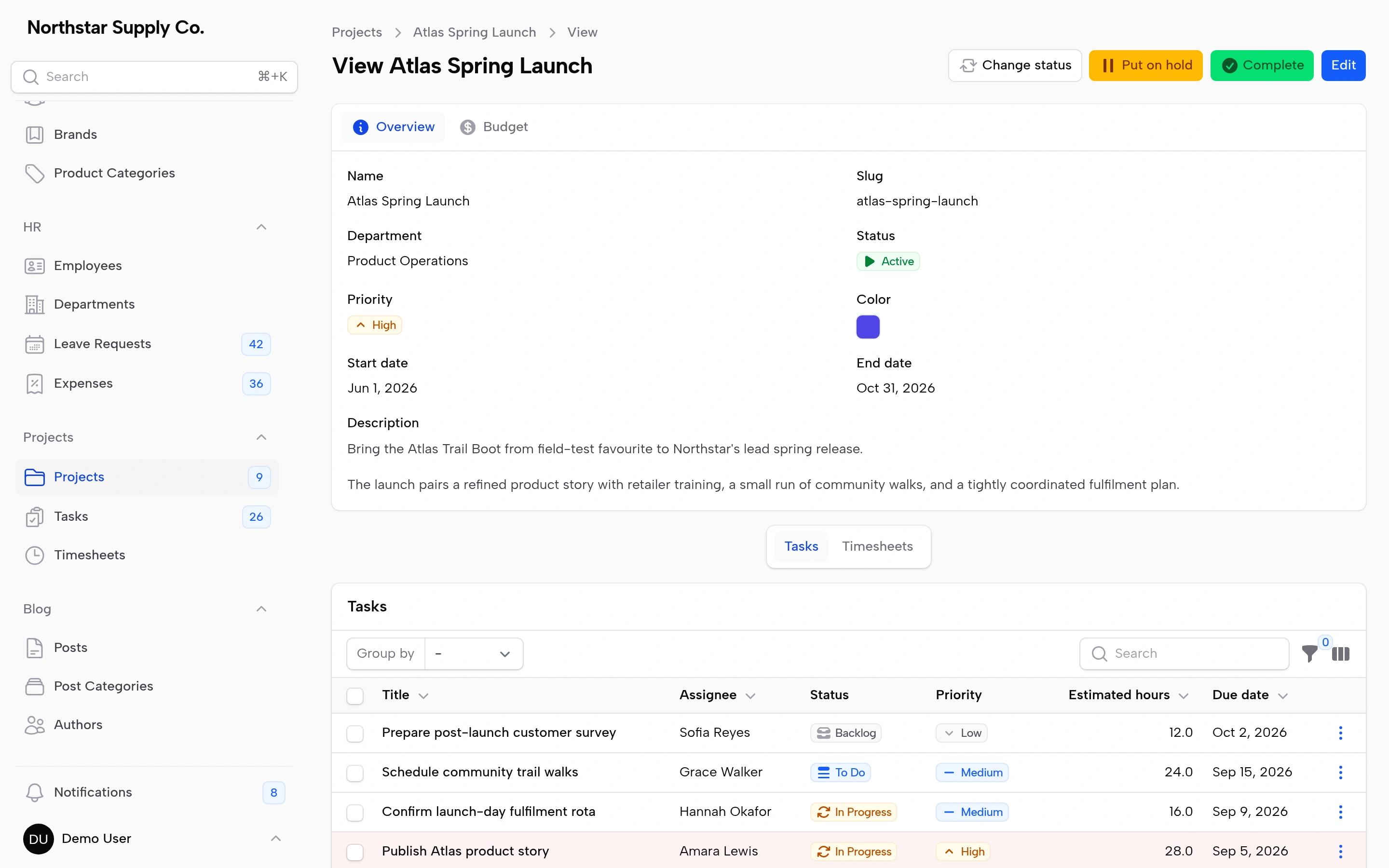Toggle the select-all checkbox in Tasks header
Viewport: 1389px width, 868px height.
click(x=354, y=696)
